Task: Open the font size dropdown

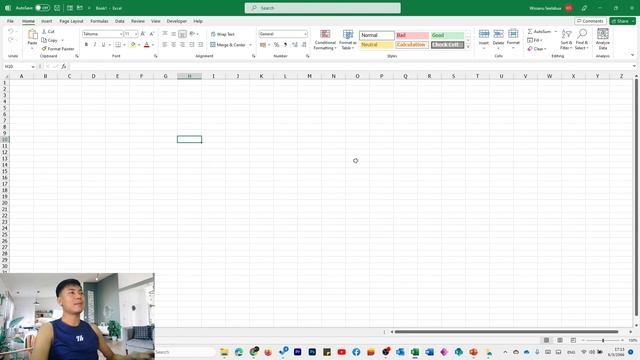Action: (x=136, y=34)
